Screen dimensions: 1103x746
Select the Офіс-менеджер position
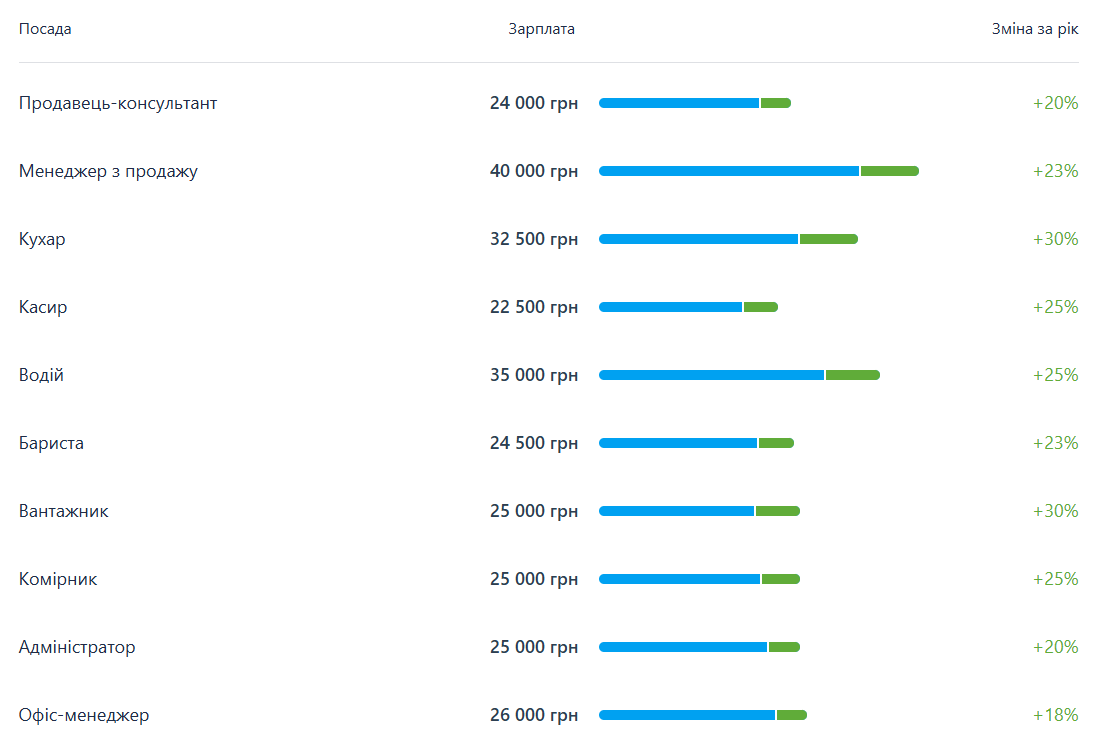84,715
